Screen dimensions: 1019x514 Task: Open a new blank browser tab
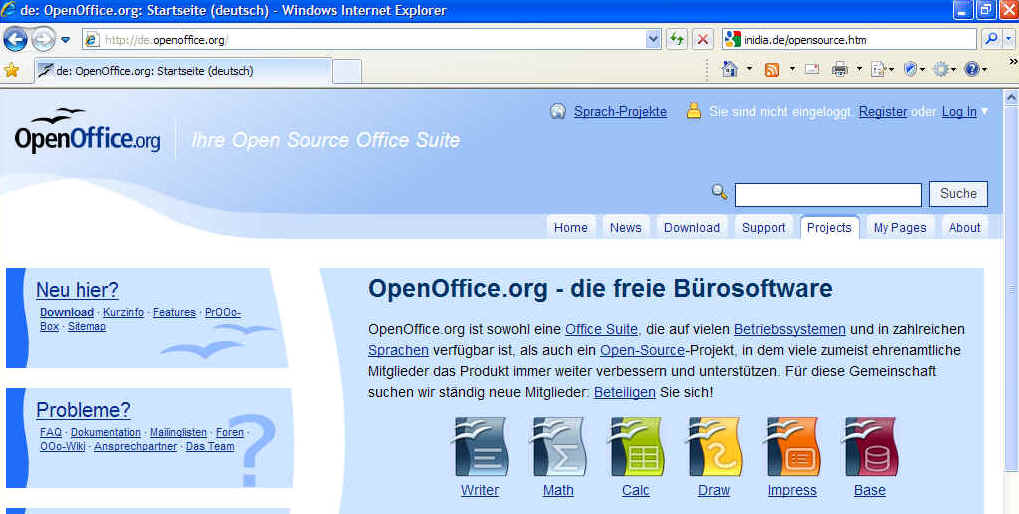point(347,71)
